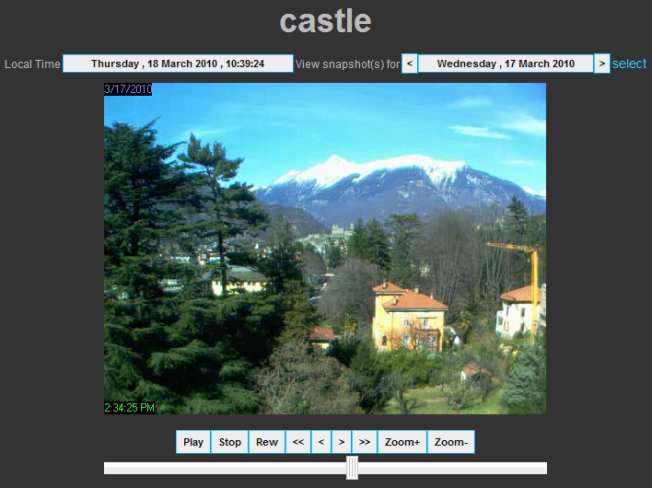652x488 pixels.
Task: Click the castle webcam snapshot image
Action: (325, 248)
